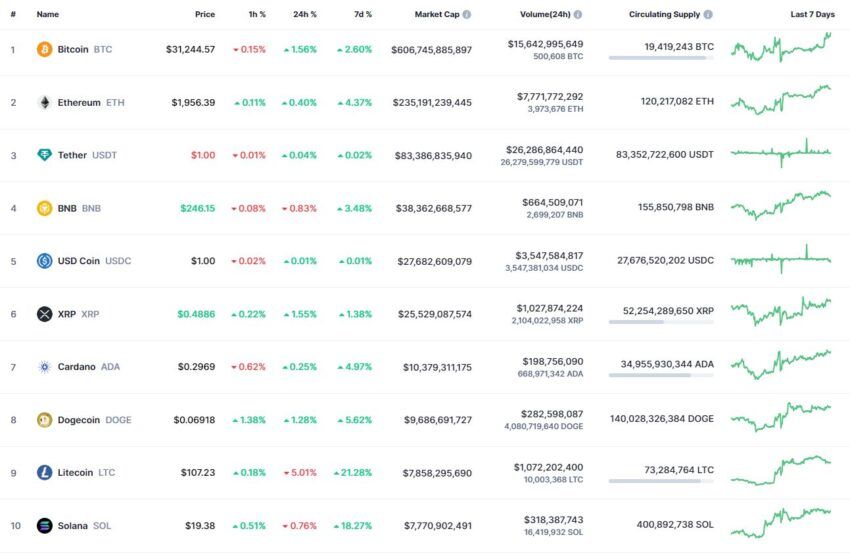Sort by the 24h % column header
Image resolution: width=850 pixels, height=554 pixels.
coord(305,15)
